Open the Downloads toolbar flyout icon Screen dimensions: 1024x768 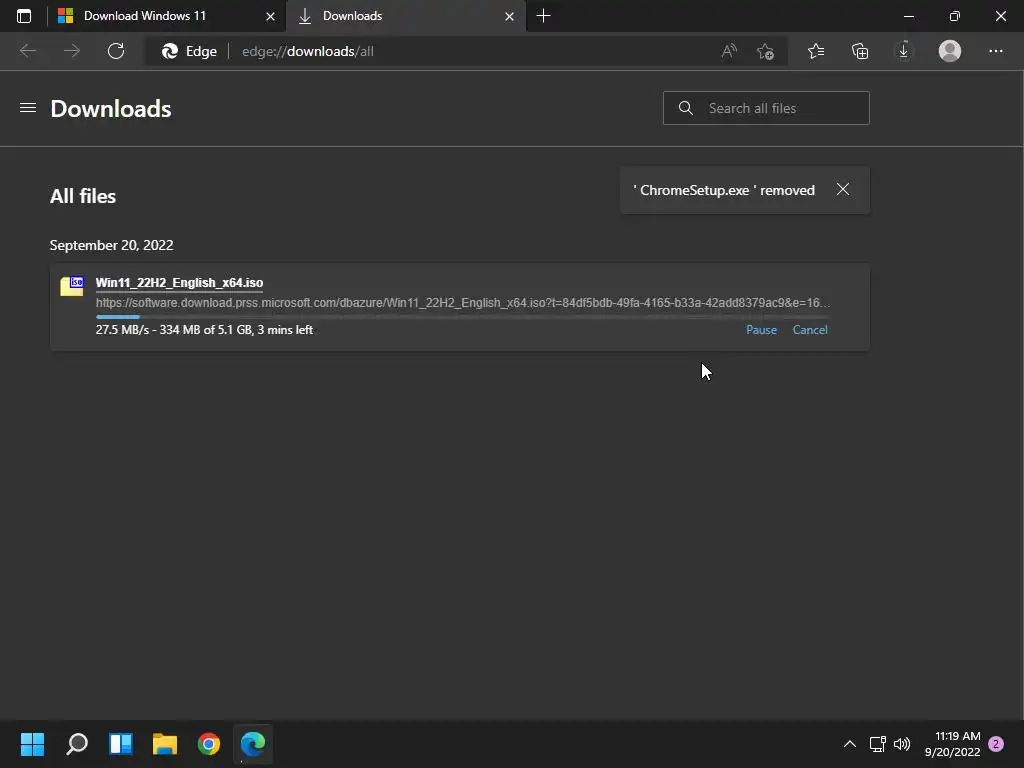(x=904, y=51)
